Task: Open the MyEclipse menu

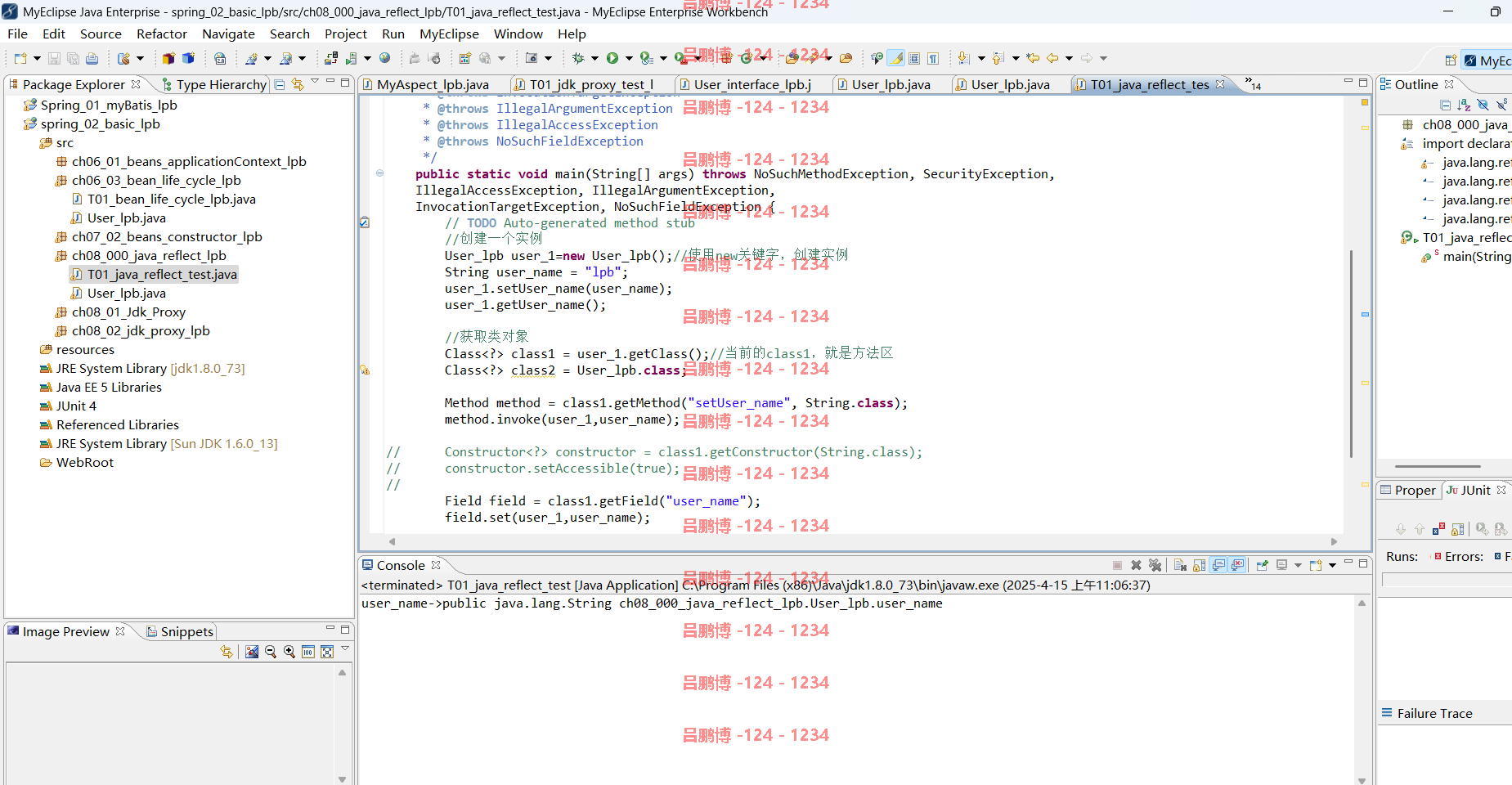Action: point(449,34)
